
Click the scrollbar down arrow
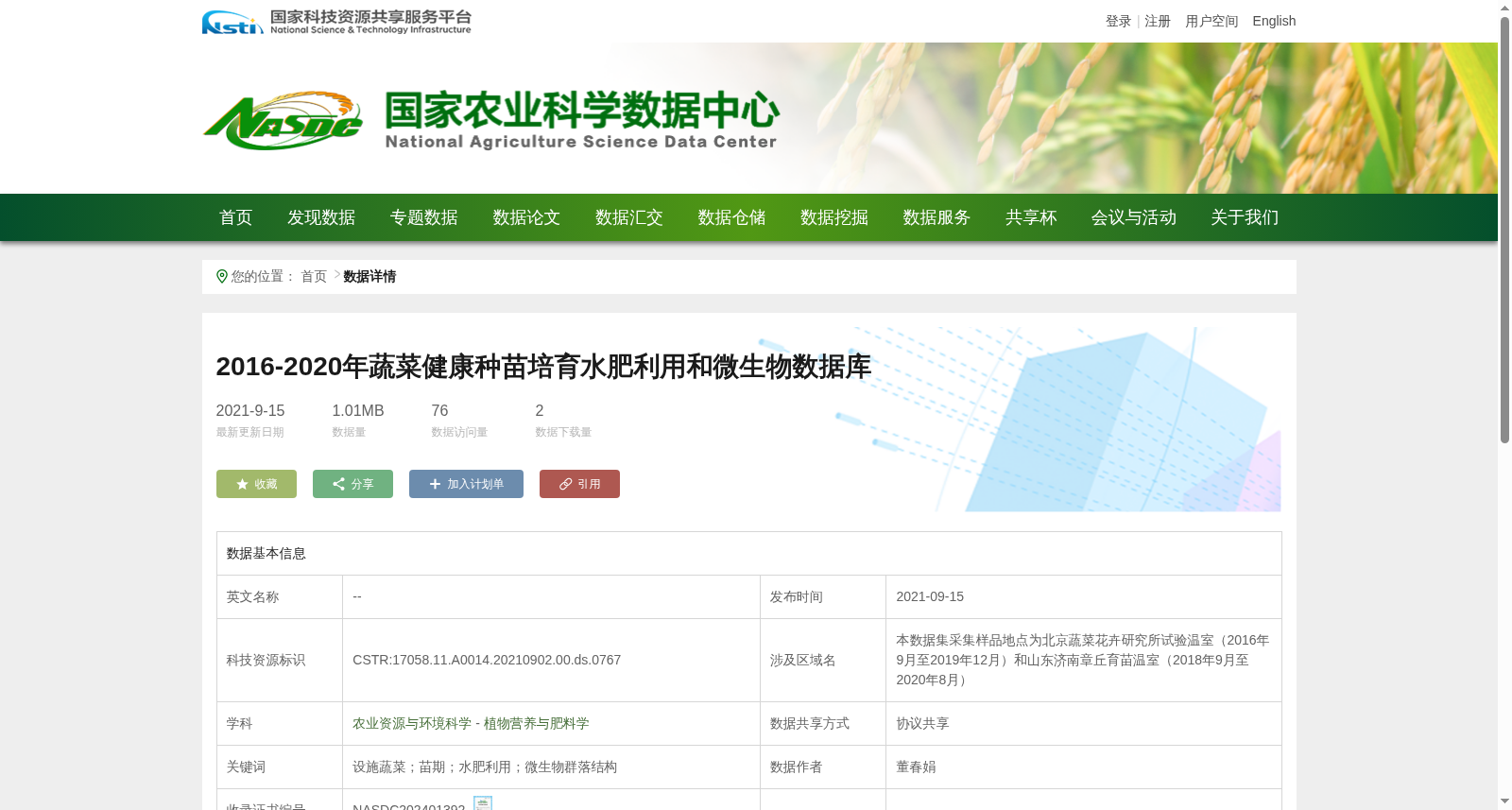click(x=1504, y=801)
